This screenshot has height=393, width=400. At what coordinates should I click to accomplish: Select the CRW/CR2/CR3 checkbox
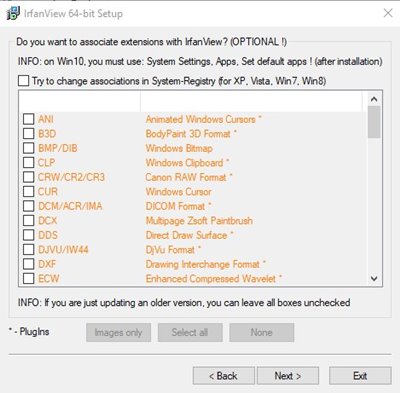(x=29, y=177)
